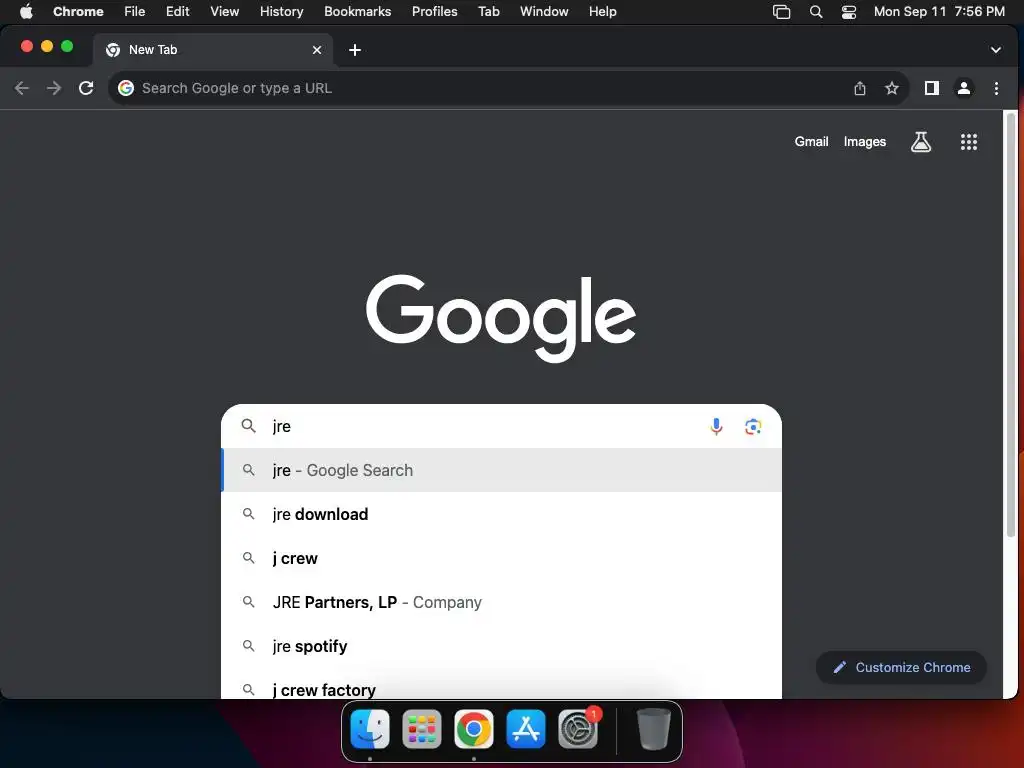The image size is (1024, 768).
Task: Go back with the back arrow
Action: [x=22, y=88]
